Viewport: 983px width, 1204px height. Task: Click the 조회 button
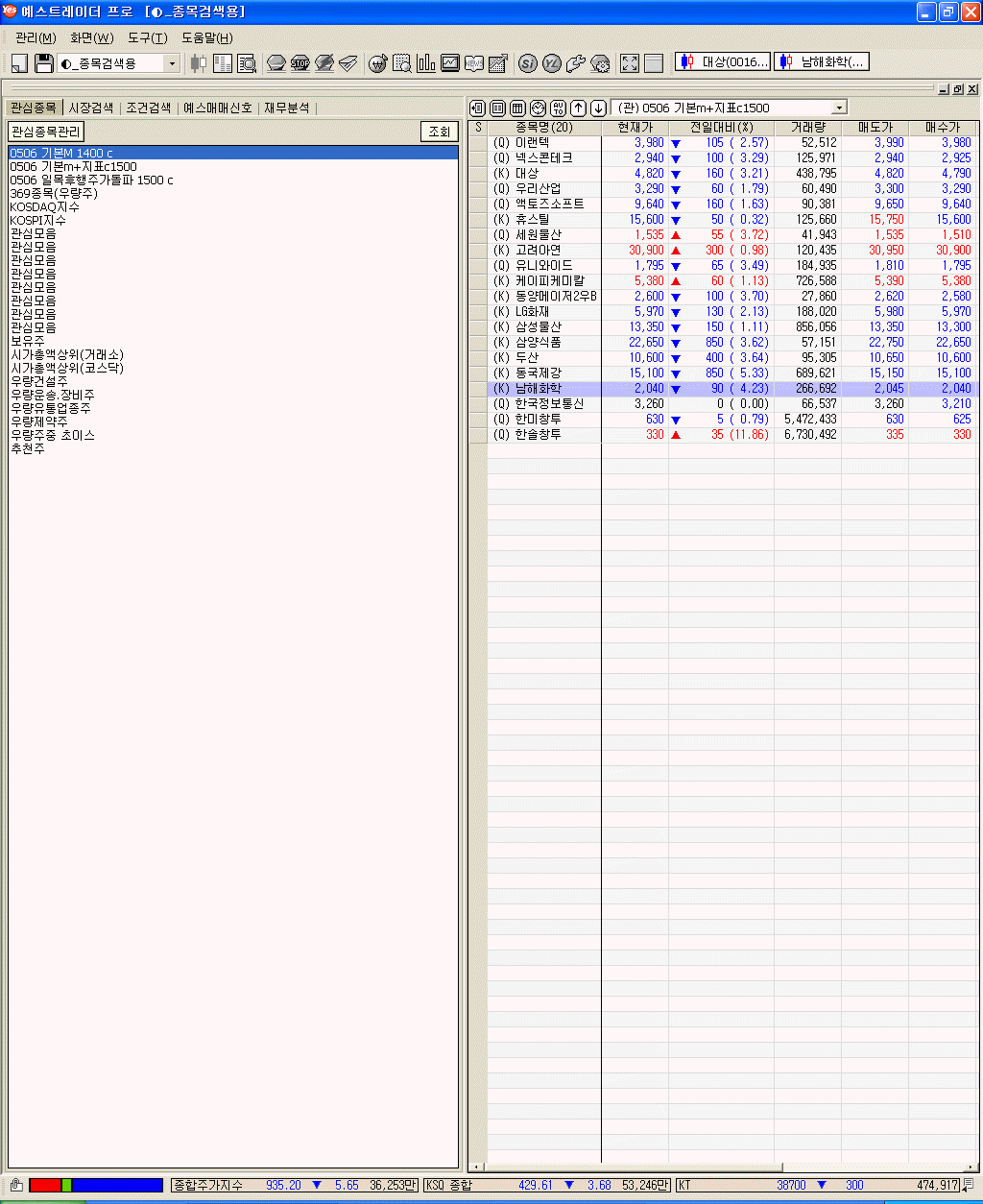point(439,132)
